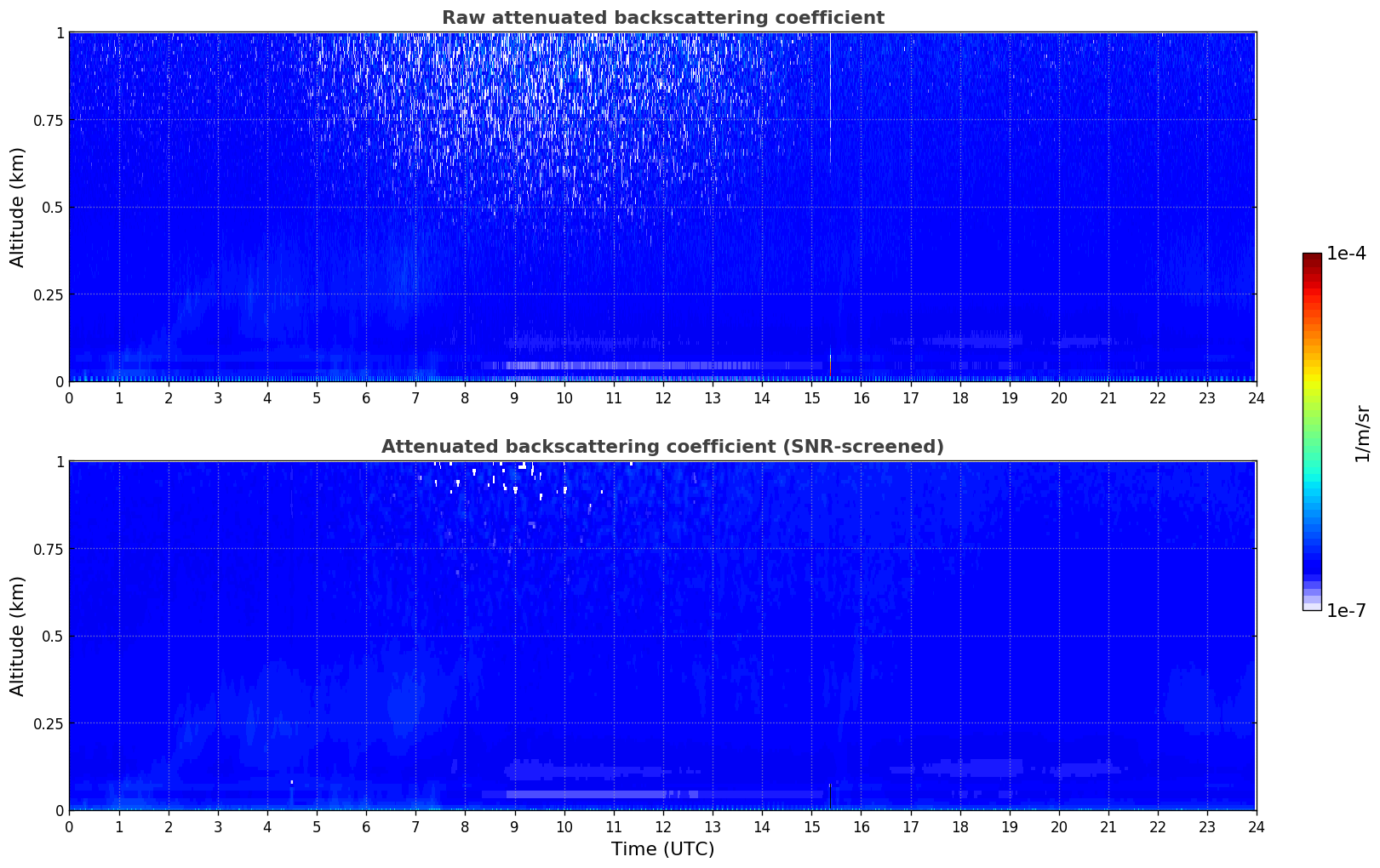Click the dark red top of the colorbar

tap(1311, 258)
